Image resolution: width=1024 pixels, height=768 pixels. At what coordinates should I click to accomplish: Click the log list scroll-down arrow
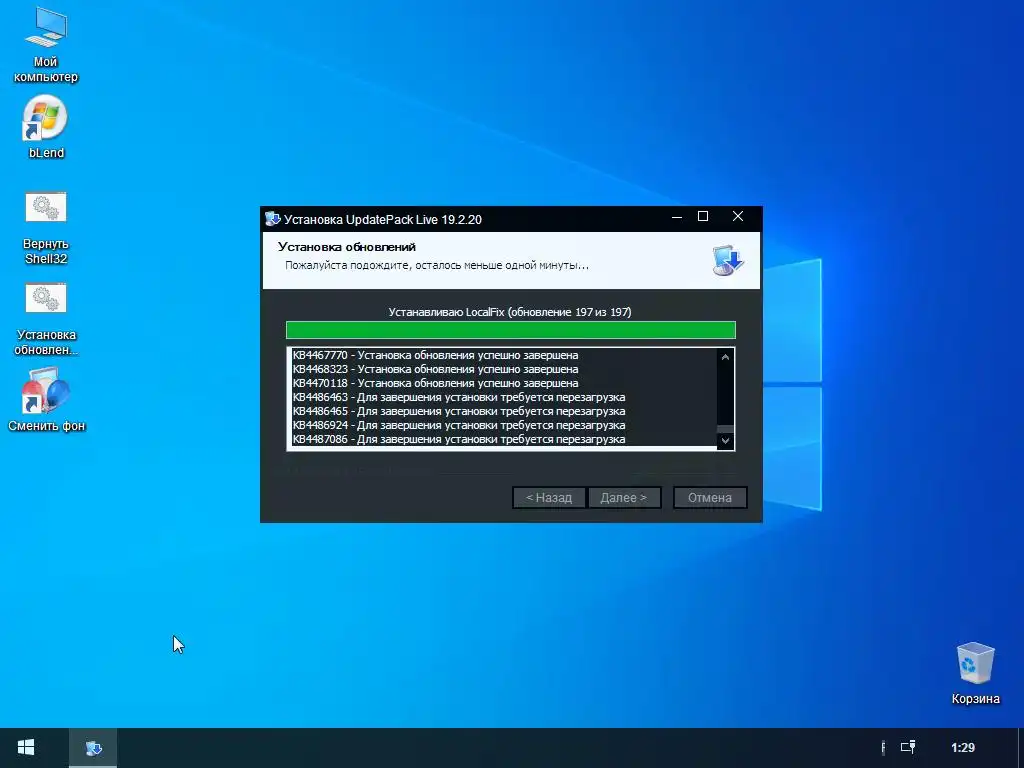[x=725, y=441]
